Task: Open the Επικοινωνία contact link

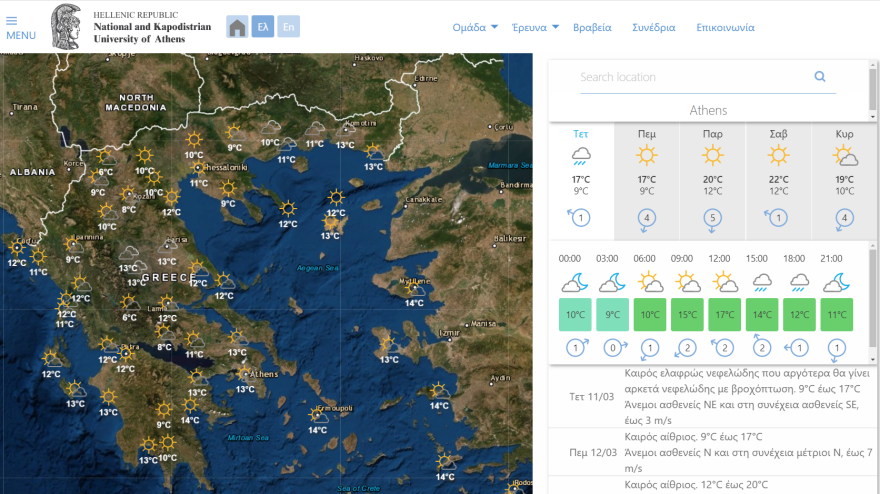Action: [x=725, y=27]
